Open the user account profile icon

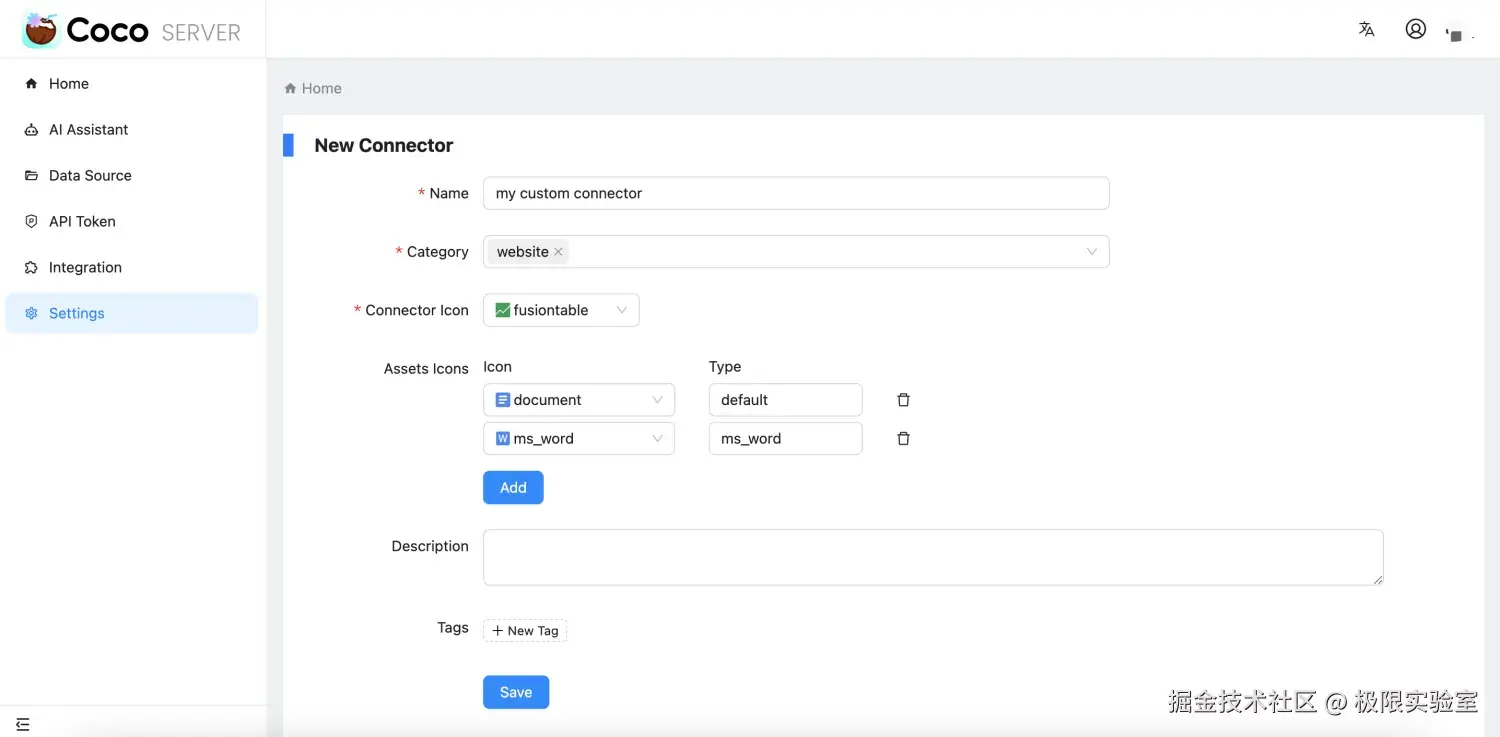coord(1415,29)
